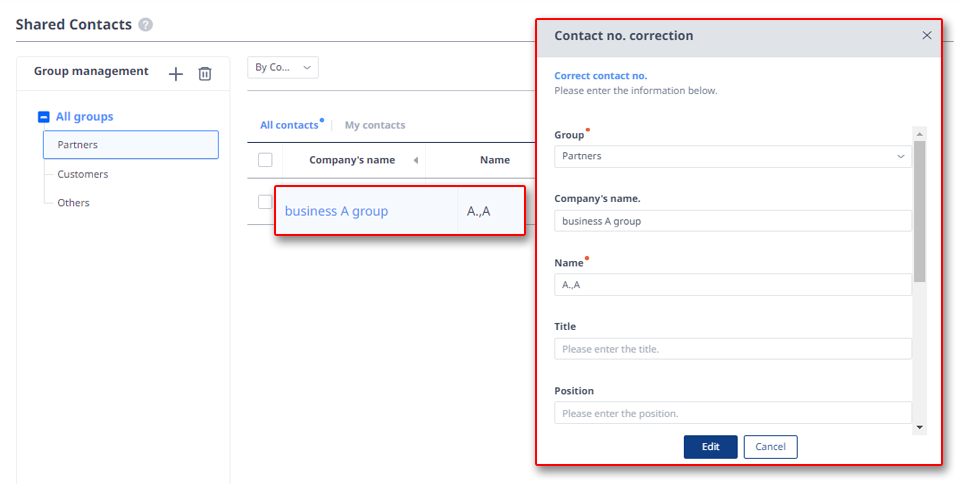Toggle the select-all contacts checkbox

pyautogui.click(x=265, y=160)
